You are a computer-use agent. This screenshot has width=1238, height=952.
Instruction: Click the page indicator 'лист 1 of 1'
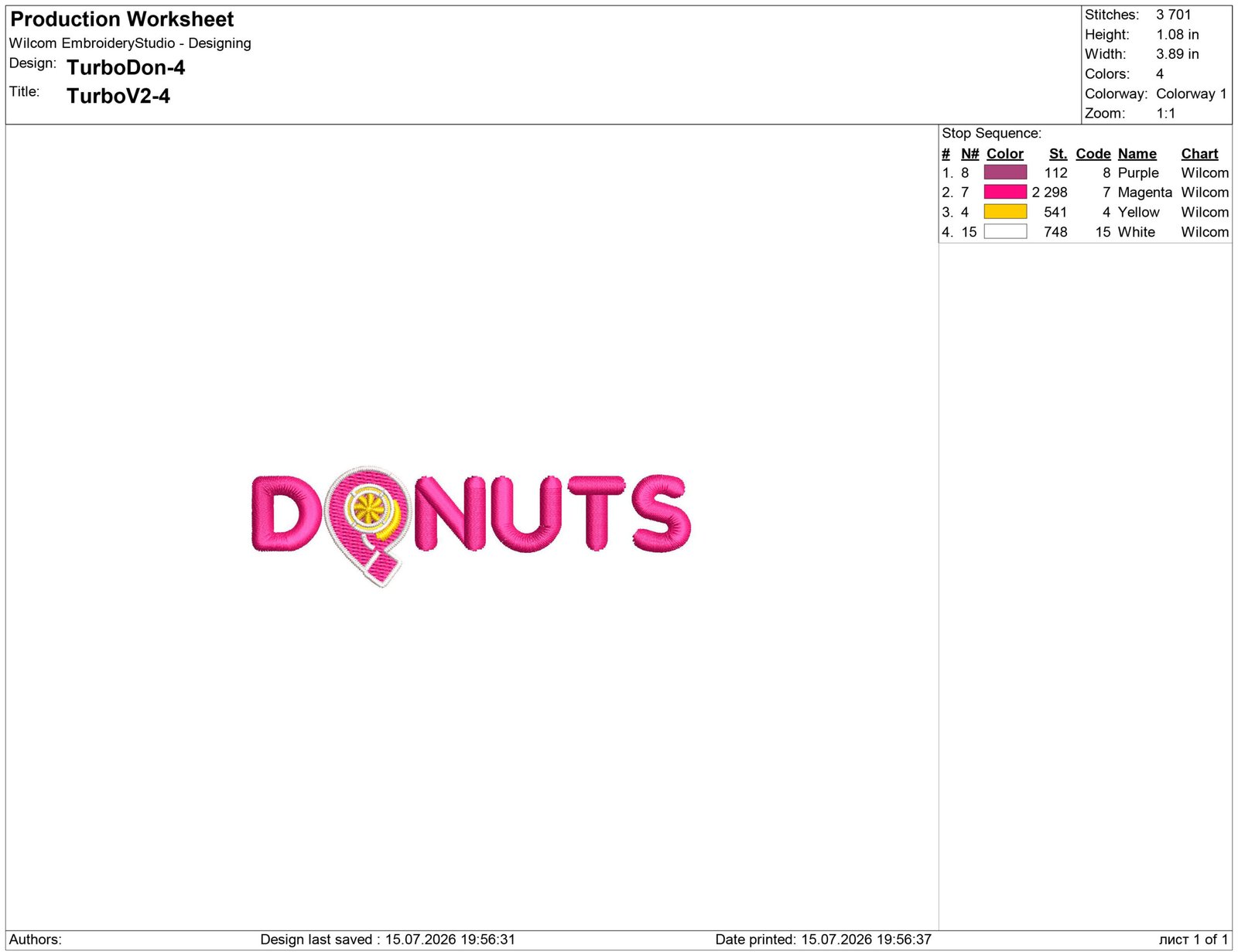pyautogui.click(x=1193, y=940)
